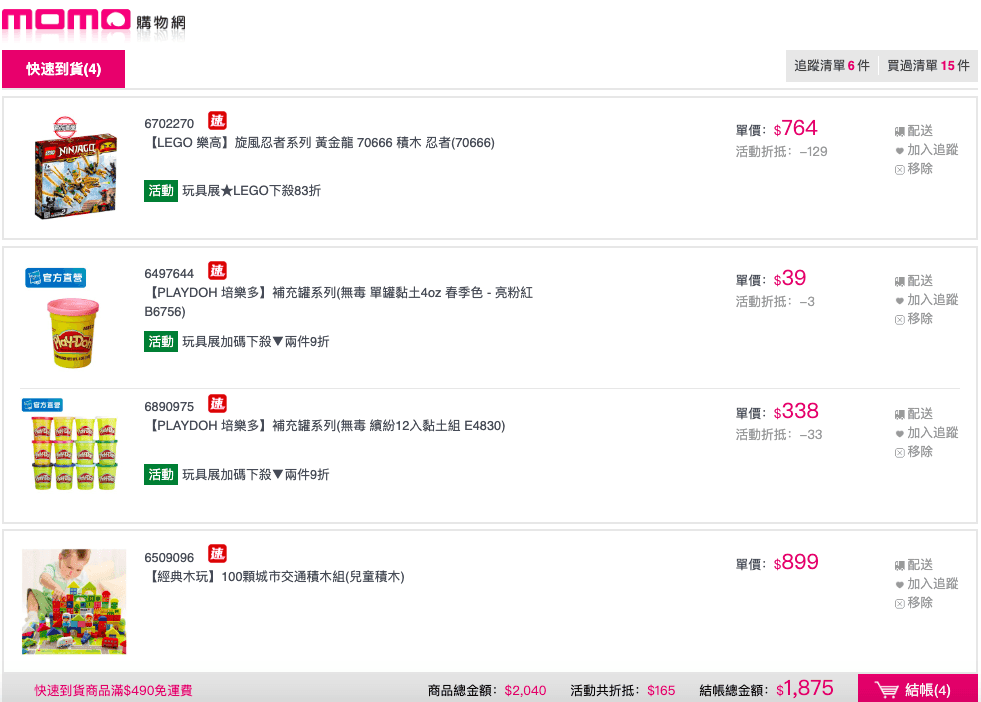
Task: Click remove icon for PLAYDOH single can
Action: tap(899, 319)
